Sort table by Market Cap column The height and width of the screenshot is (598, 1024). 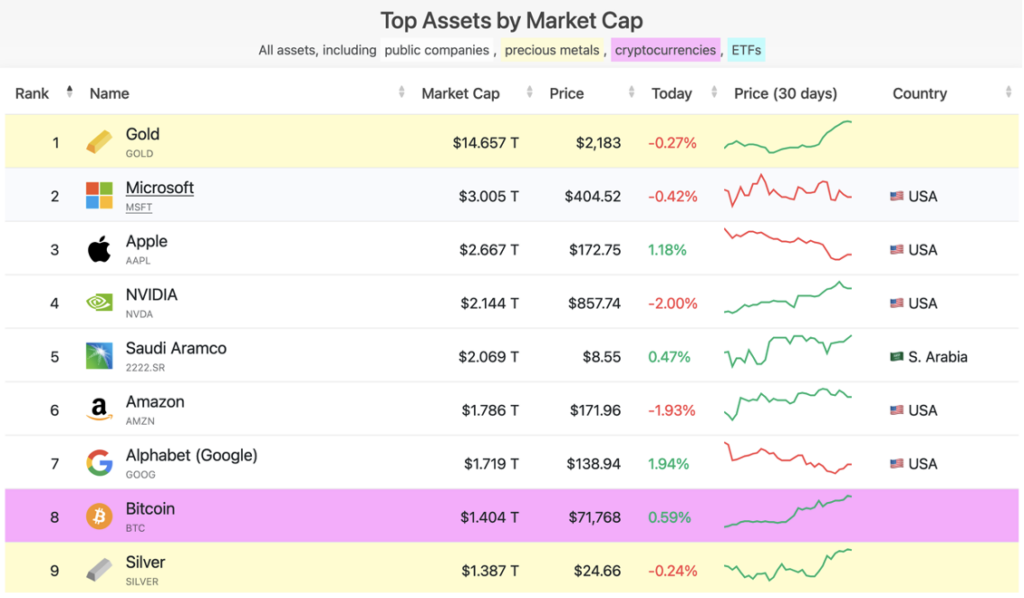coord(460,93)
